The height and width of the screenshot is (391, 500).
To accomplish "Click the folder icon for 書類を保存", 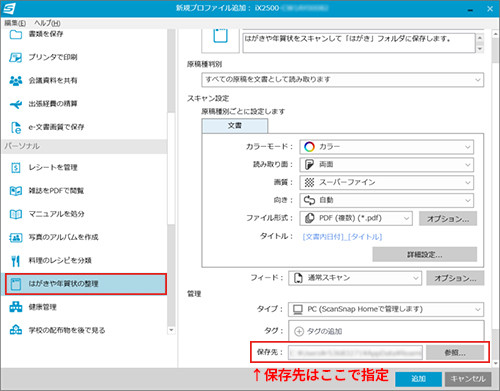I will tap(16, 34).
